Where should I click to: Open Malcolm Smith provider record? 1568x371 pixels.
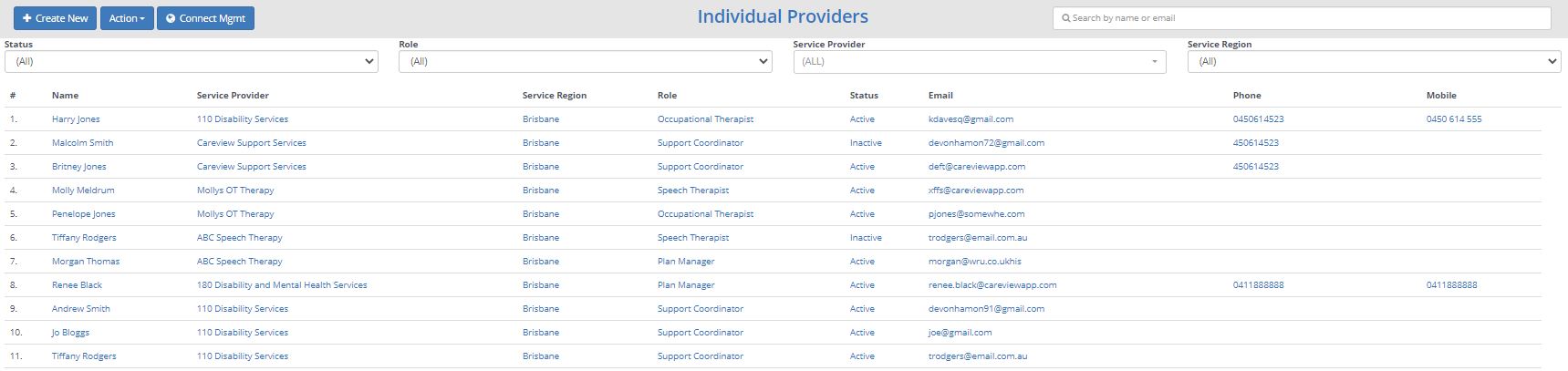pos(82,143)
